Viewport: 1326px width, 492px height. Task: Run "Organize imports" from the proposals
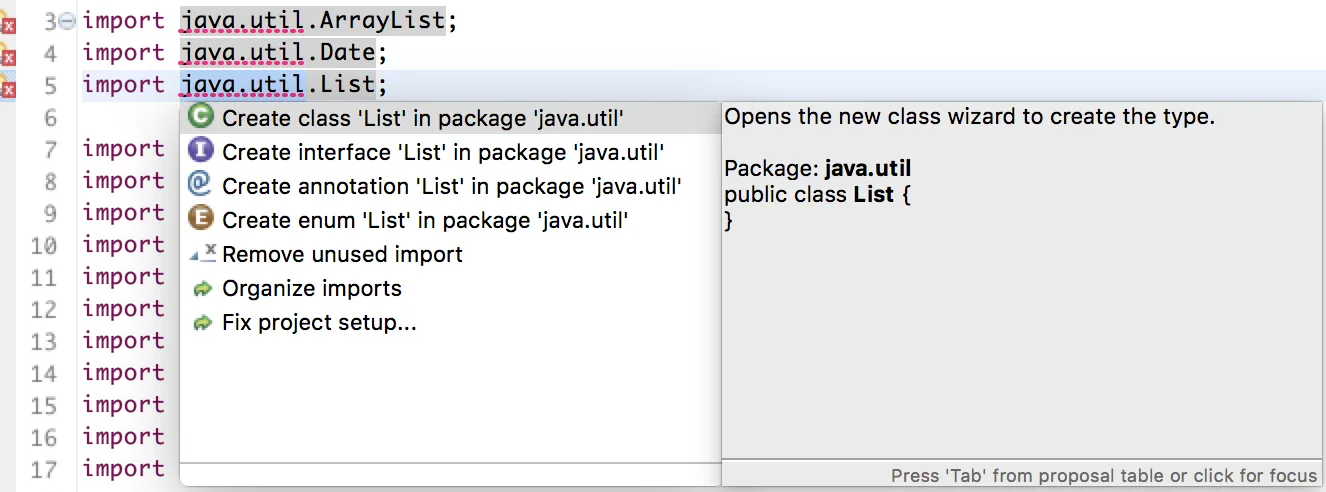click(x=312, y=289)
